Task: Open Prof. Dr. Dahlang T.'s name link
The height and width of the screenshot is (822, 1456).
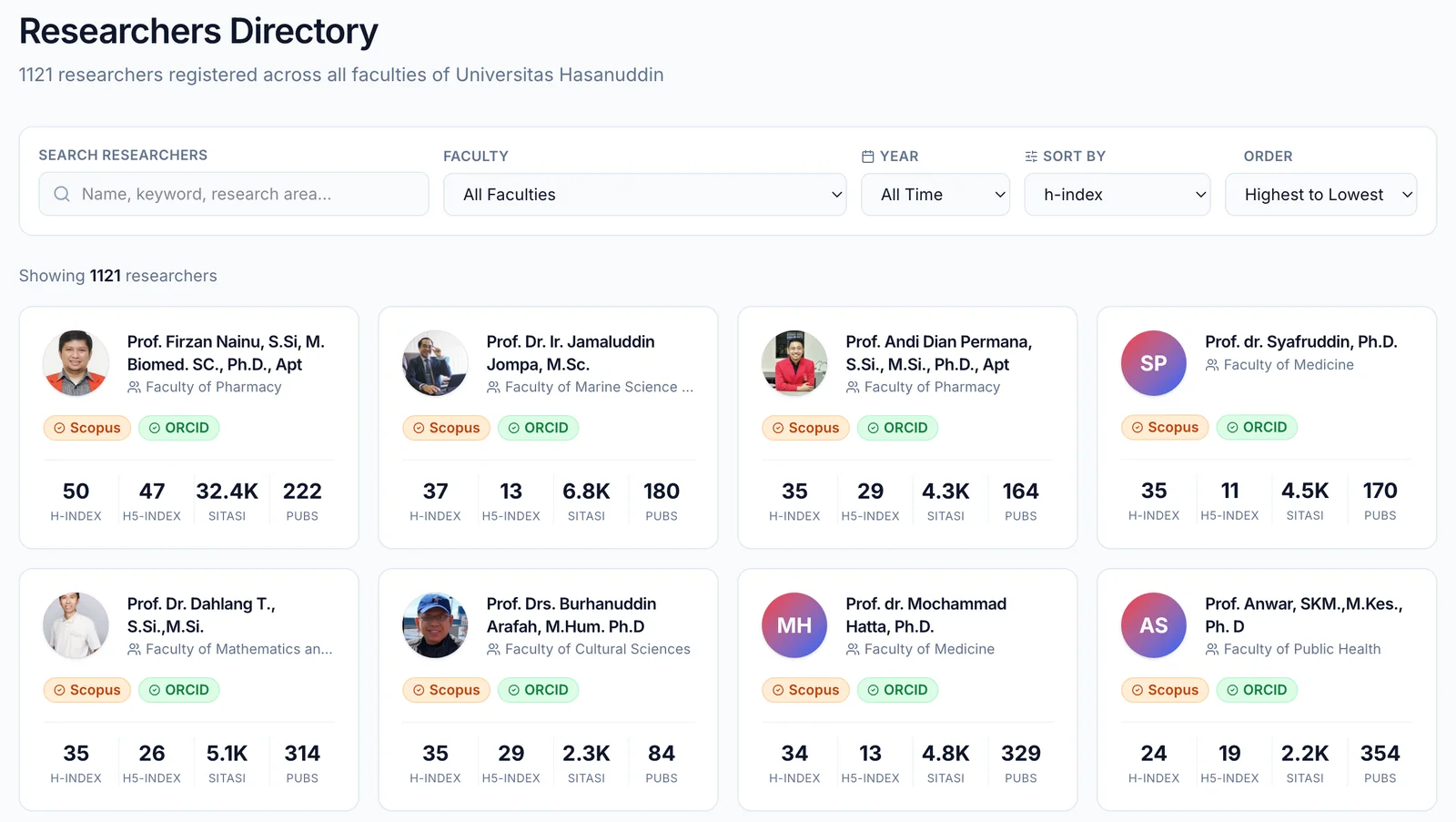Action: pyautogui.click(x=201, y=615)
